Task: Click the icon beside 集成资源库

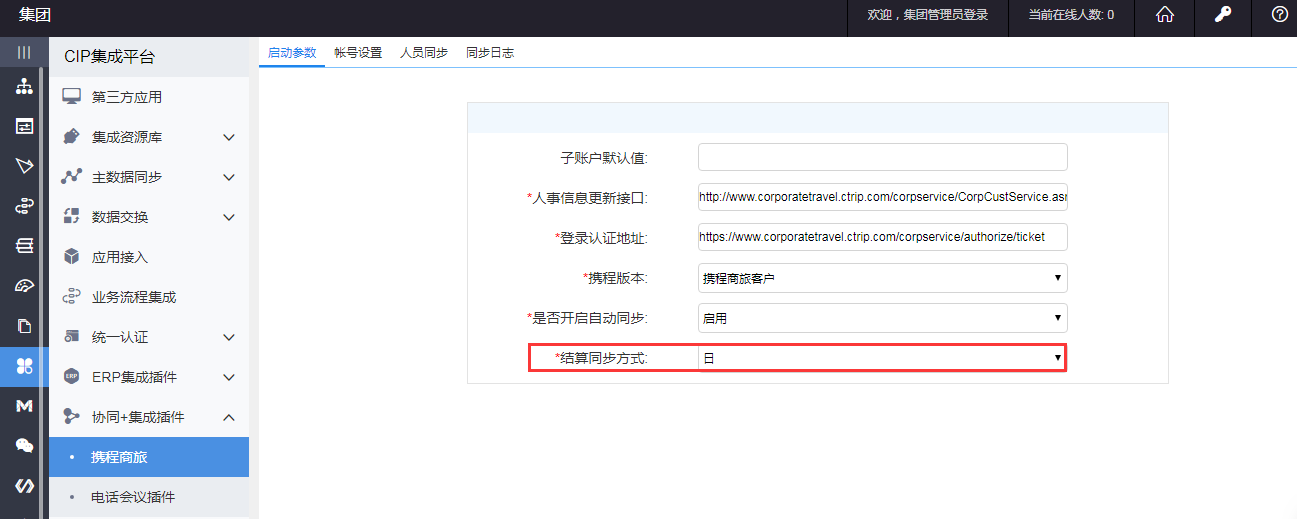Action: pyautogui.click(x=71, y=137)
